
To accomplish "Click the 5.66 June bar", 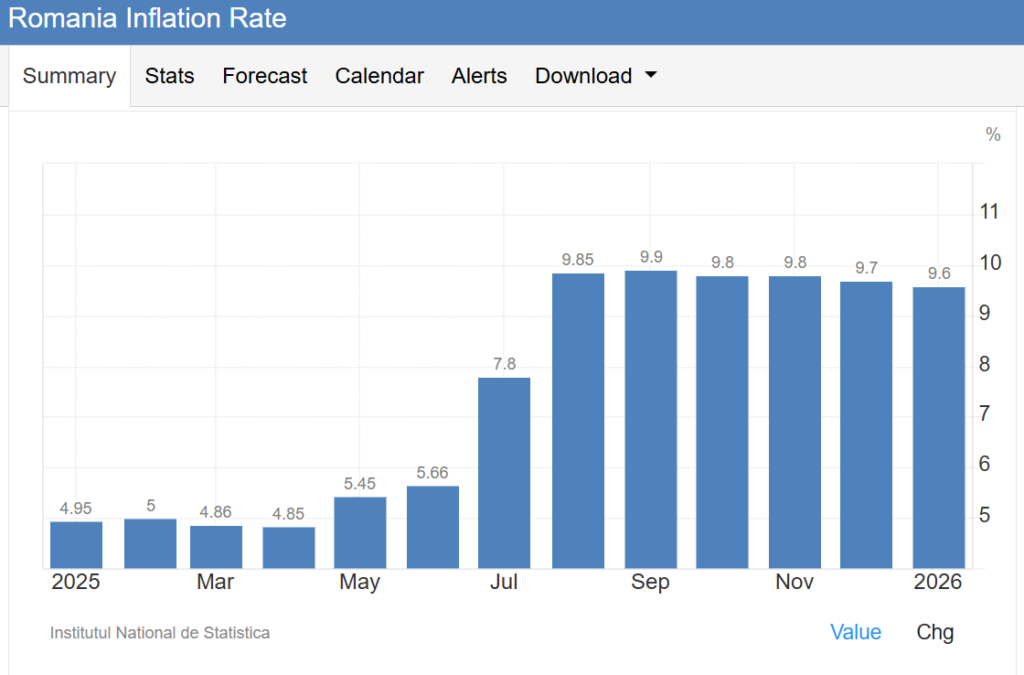I will tap(432, 527).
